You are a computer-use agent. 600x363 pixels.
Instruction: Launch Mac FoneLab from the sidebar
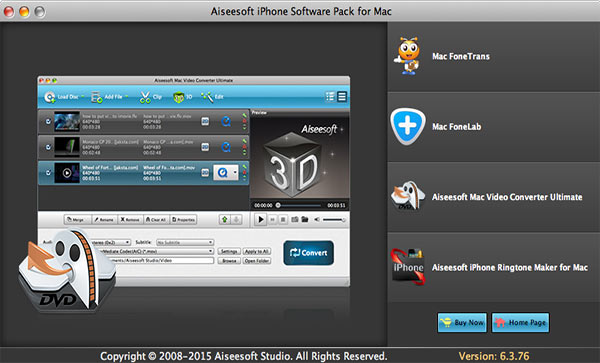click(494, 127)
